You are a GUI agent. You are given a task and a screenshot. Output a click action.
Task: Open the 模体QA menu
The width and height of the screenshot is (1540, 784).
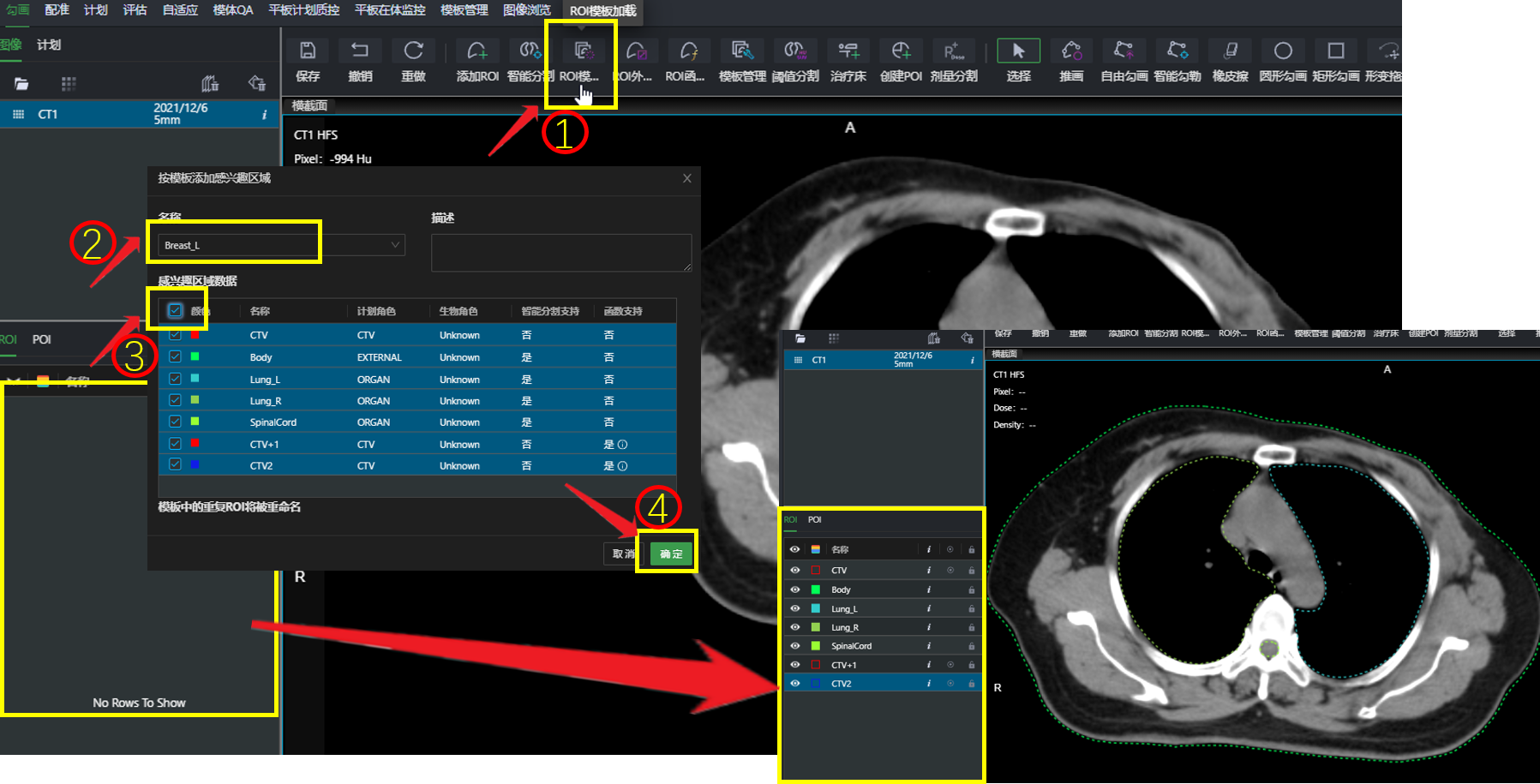pos(233,9)
